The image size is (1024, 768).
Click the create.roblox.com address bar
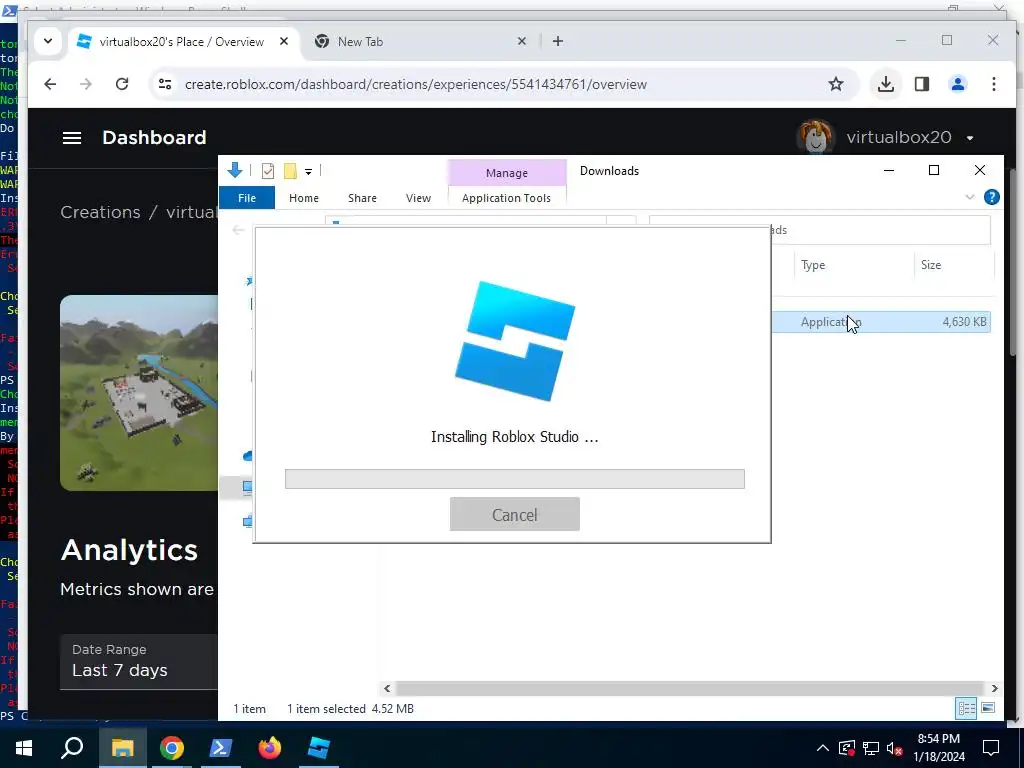click(415, 84)
